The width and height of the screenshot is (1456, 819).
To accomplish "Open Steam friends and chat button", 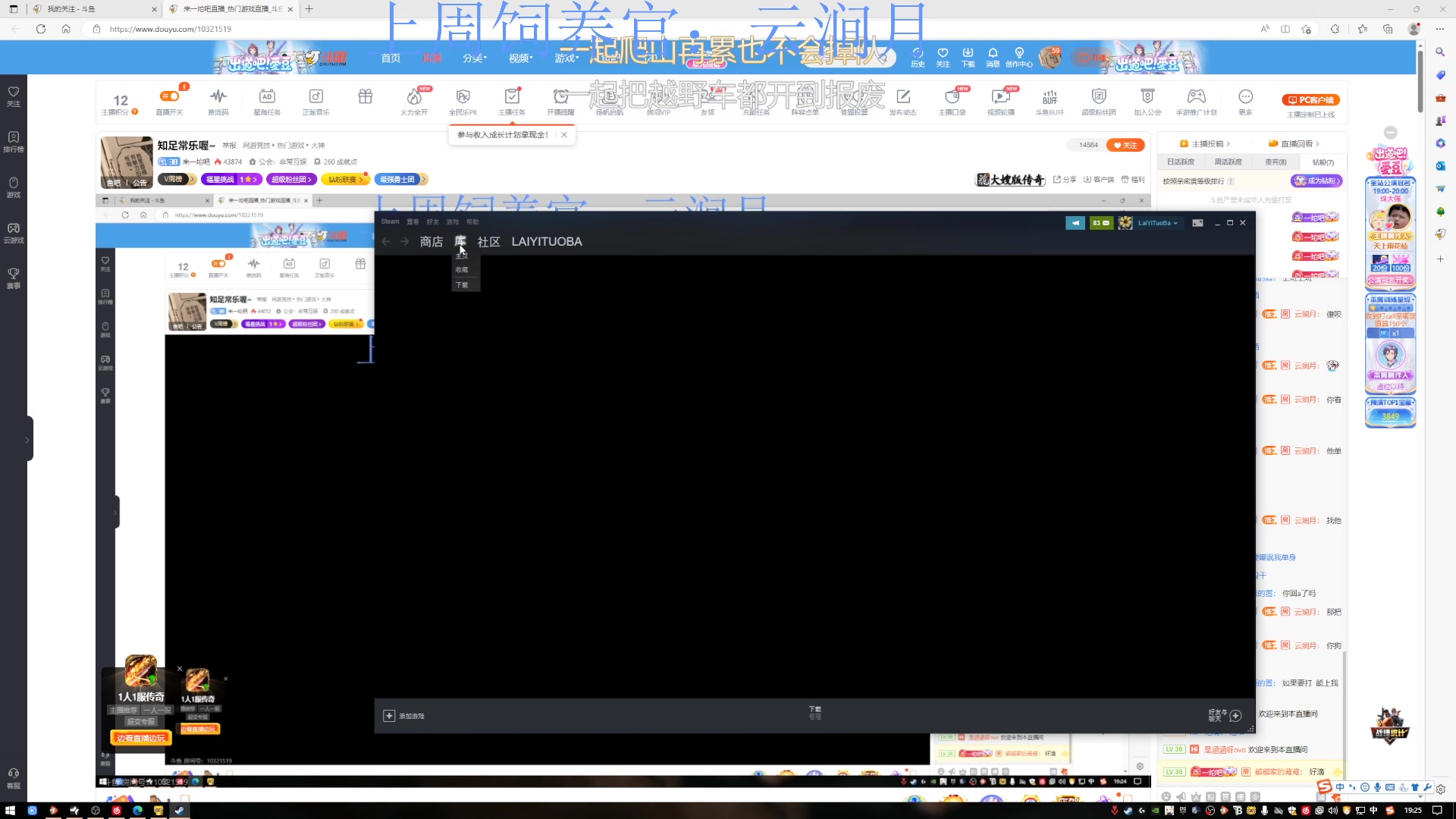I will [1225, 715].
